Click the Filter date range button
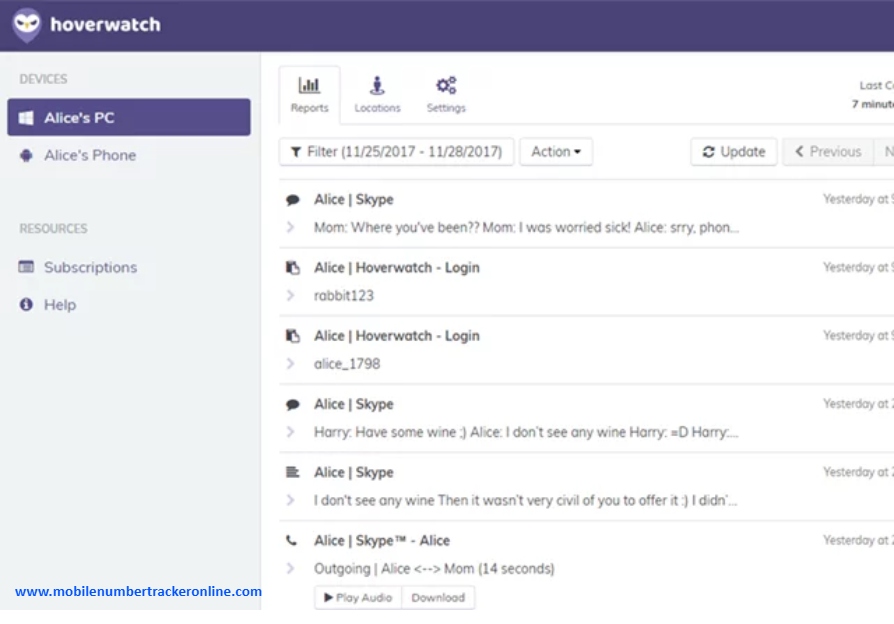 (396, 152)
